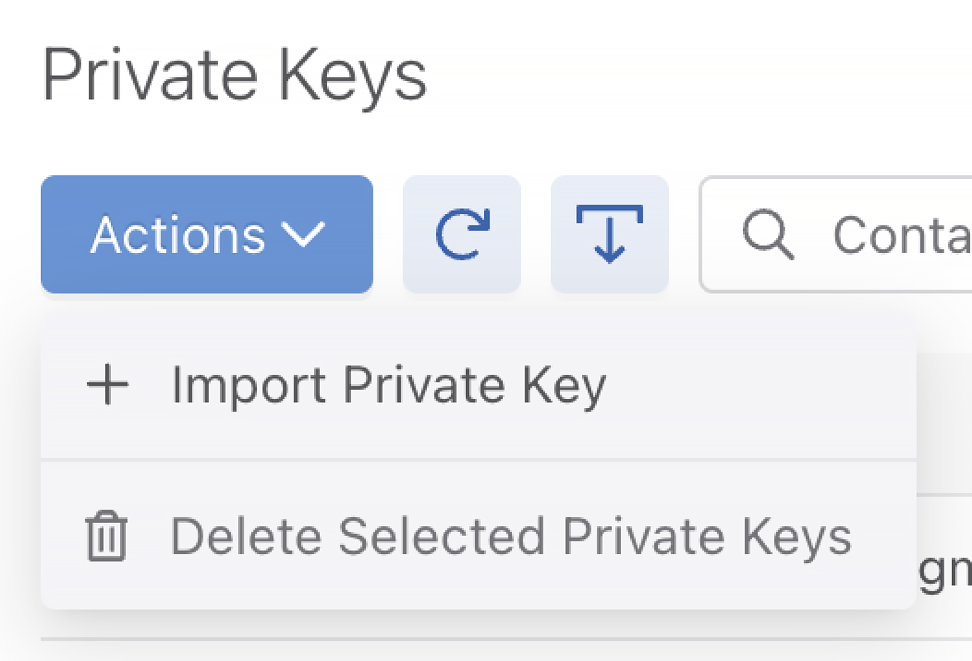Viewport: 972px width, 661px height.
Task: Click the circular arrow toolbar button
Action: pos(462,235)
